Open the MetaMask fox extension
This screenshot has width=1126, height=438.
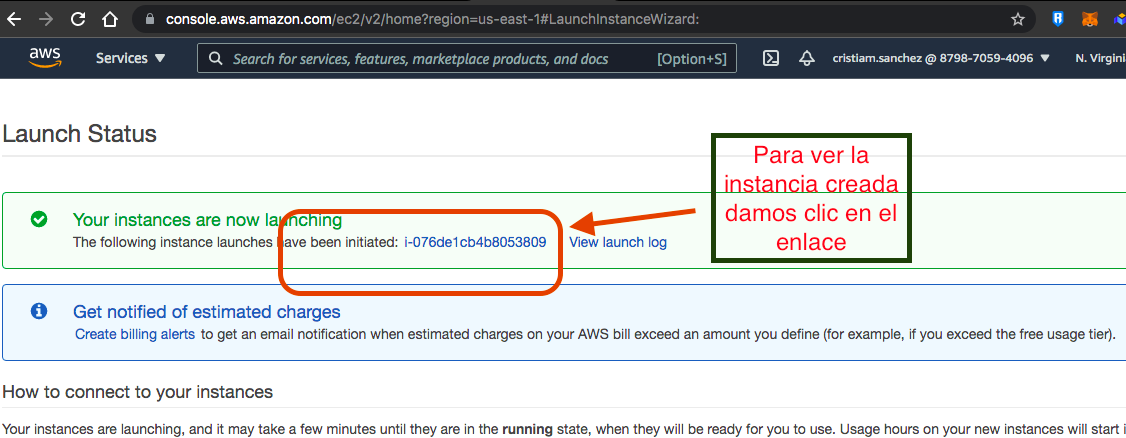(x=1089, y=19)
